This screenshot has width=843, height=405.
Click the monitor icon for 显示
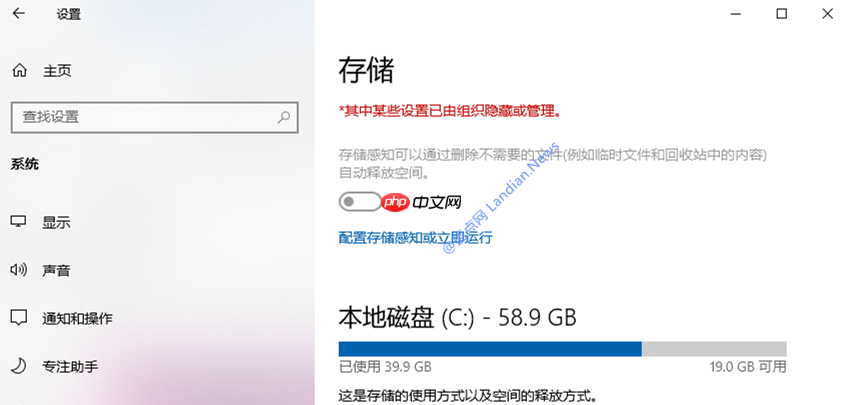tap(19, 222)
